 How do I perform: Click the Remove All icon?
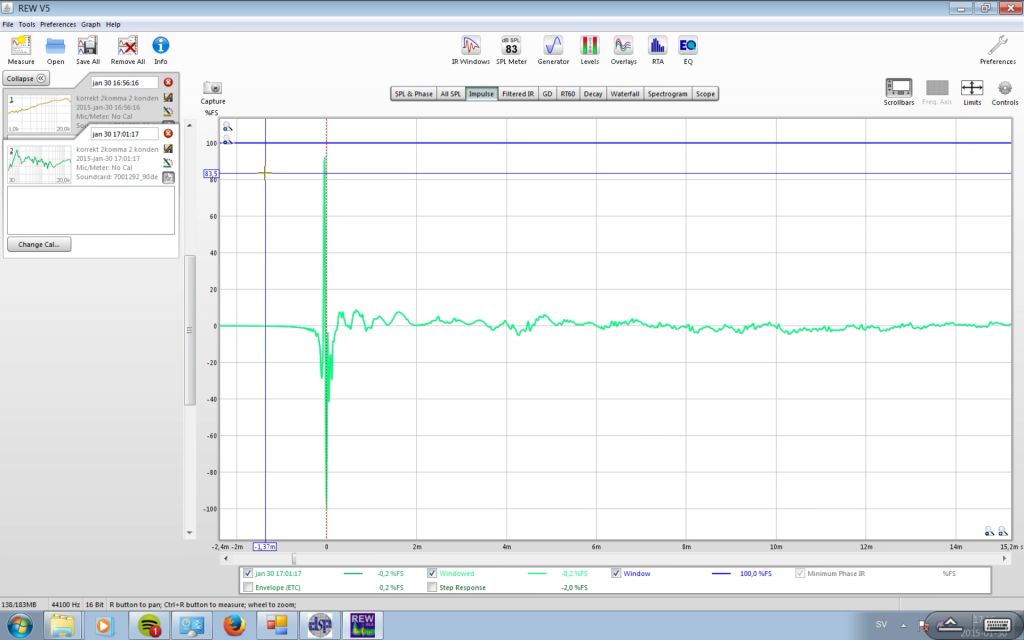click(x=127, y=46)
